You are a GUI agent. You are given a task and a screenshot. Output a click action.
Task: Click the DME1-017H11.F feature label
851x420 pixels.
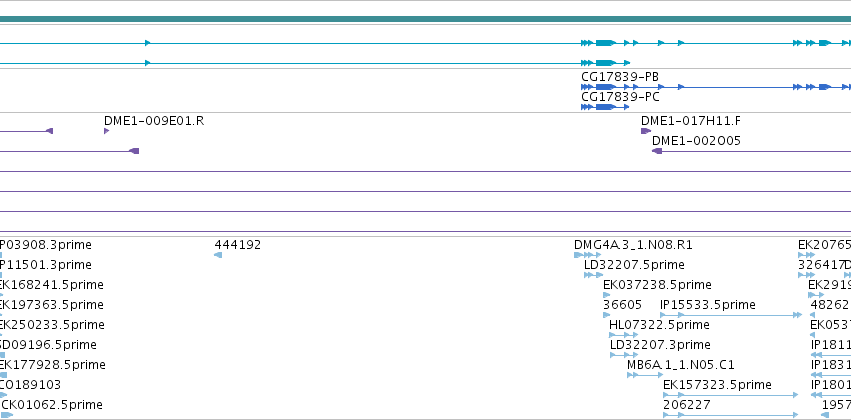690,120
